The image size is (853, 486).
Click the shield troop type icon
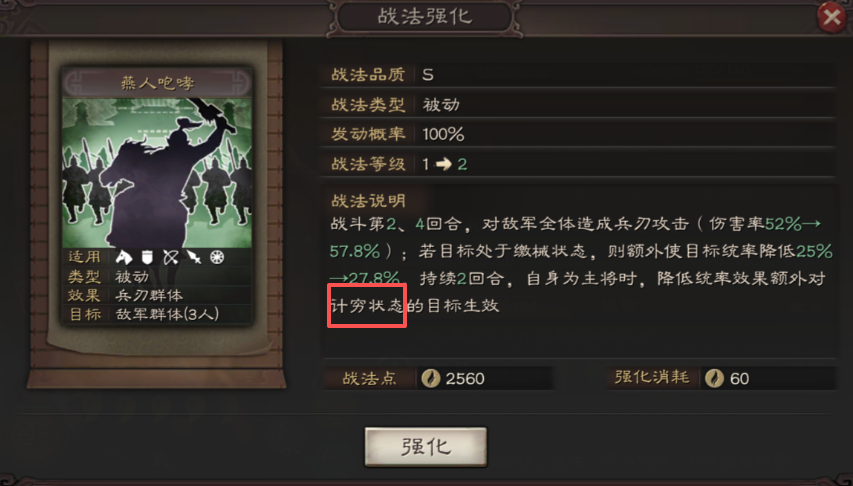(x=147, y=257)
